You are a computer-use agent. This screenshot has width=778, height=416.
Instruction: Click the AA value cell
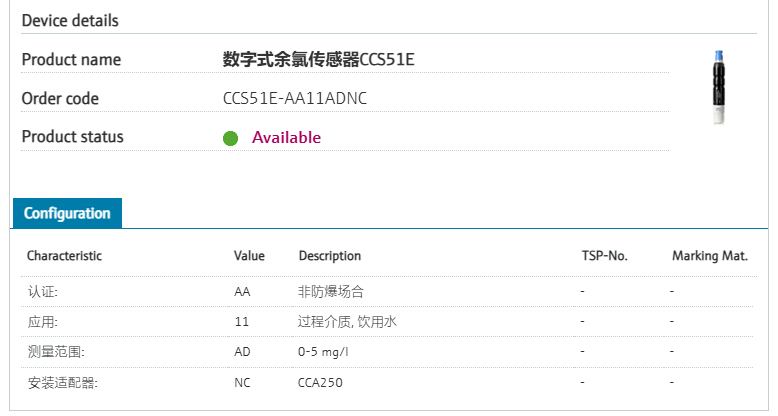click(242, 291)
